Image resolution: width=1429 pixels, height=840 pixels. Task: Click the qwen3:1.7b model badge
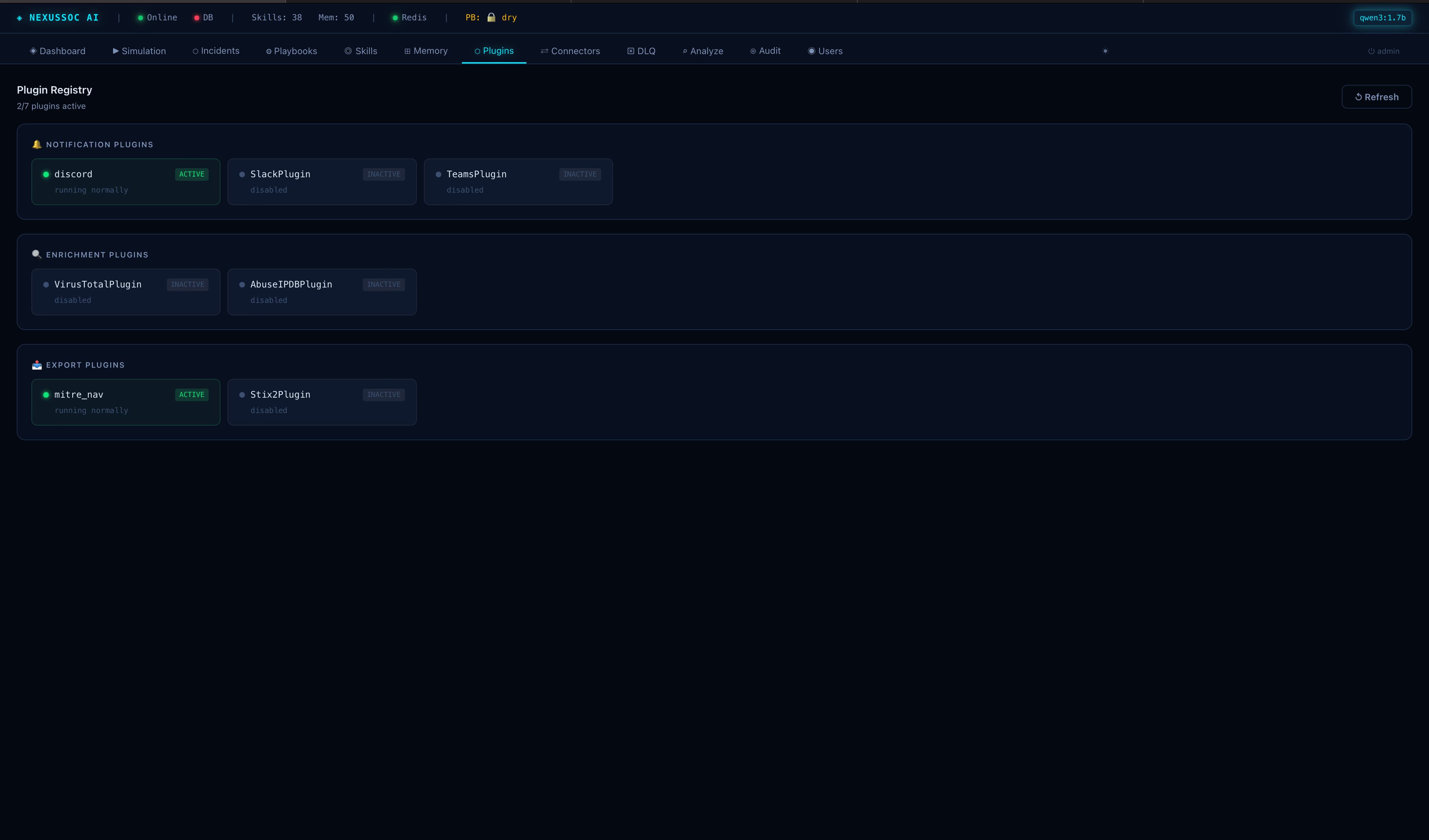pyautogui.click(x=1382, y=17)
